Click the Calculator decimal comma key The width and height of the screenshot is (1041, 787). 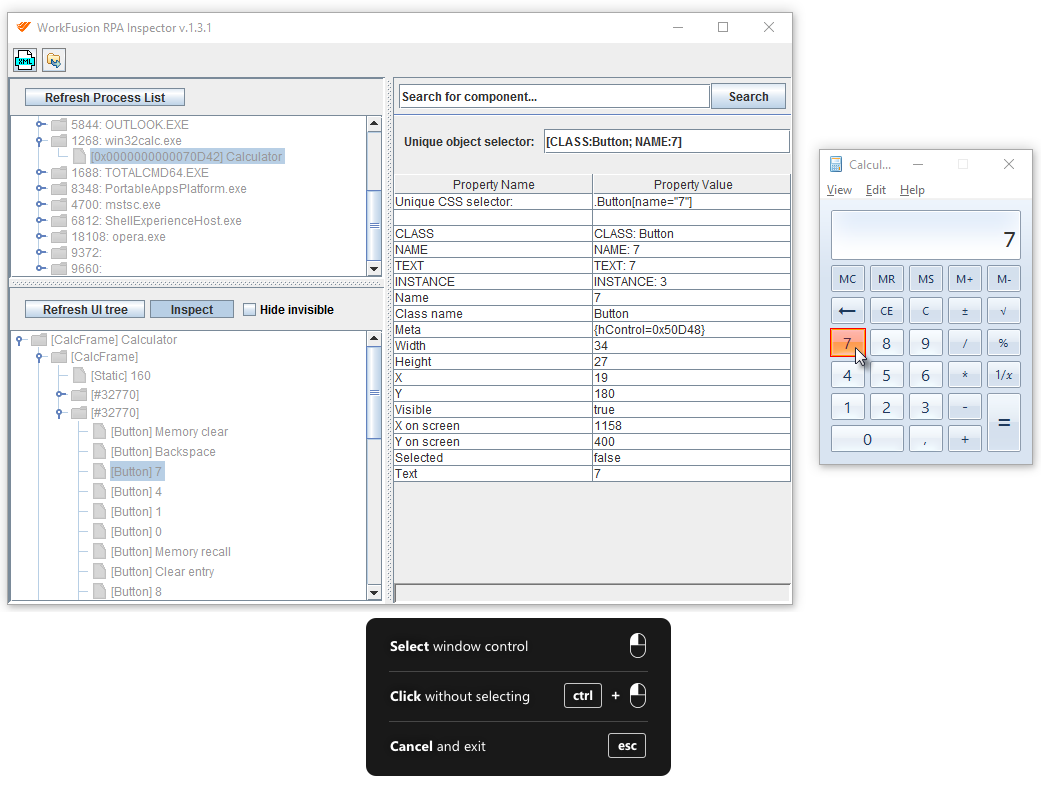pyautogui.click(x=925, y=439)
